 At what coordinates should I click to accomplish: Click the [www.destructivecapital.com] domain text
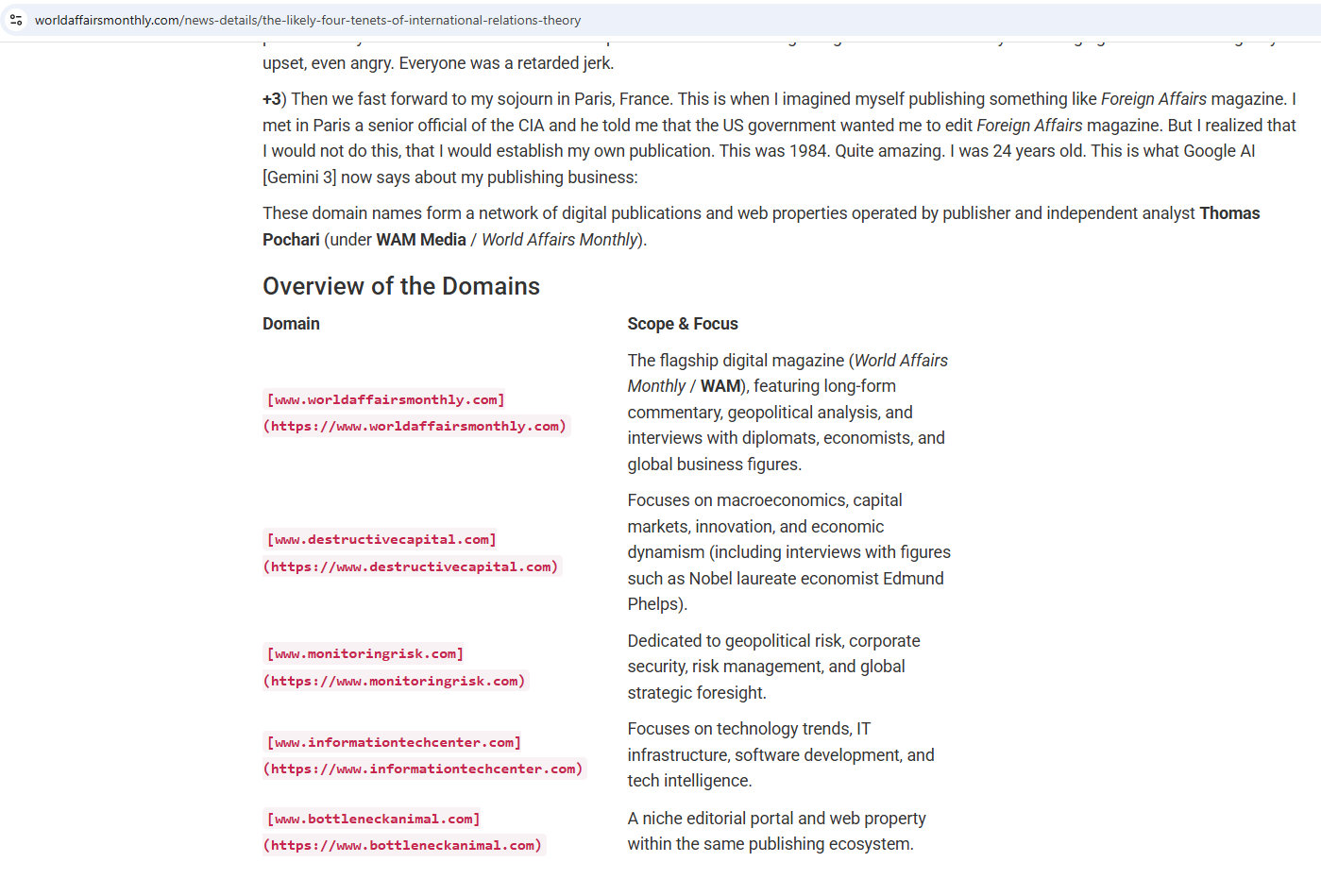pyautogui.click(x=381, y=539)
